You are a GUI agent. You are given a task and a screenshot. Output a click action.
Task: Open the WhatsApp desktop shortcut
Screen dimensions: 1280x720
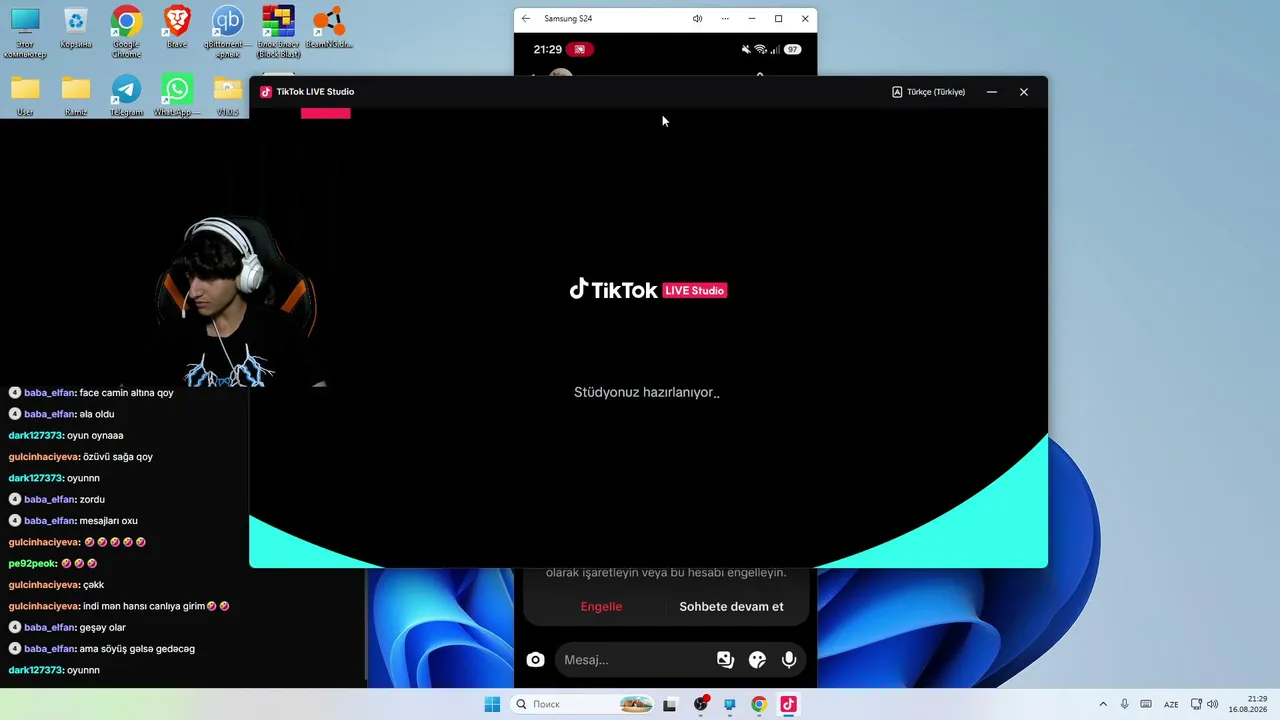177,96
